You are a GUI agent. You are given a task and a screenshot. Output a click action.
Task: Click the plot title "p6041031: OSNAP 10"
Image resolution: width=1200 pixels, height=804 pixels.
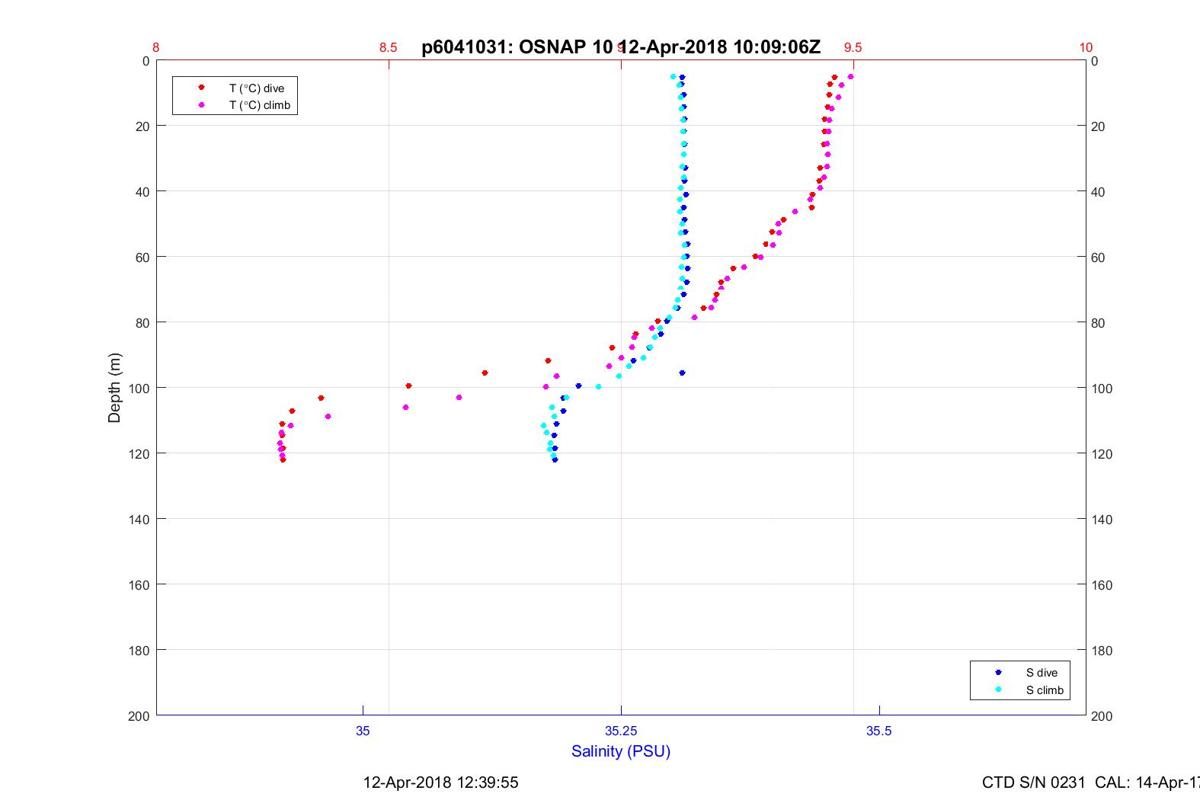tap(517, 46)
